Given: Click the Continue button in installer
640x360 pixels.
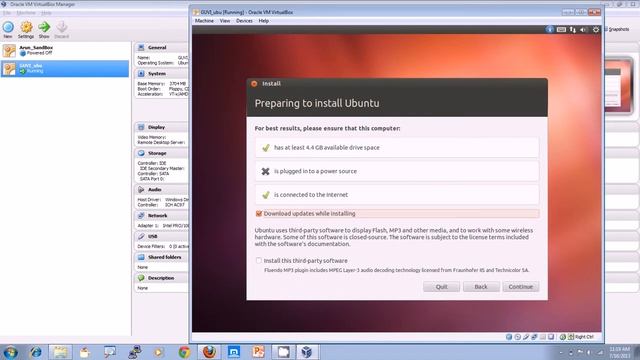Looking at the screenshot, I should [521, 287].
